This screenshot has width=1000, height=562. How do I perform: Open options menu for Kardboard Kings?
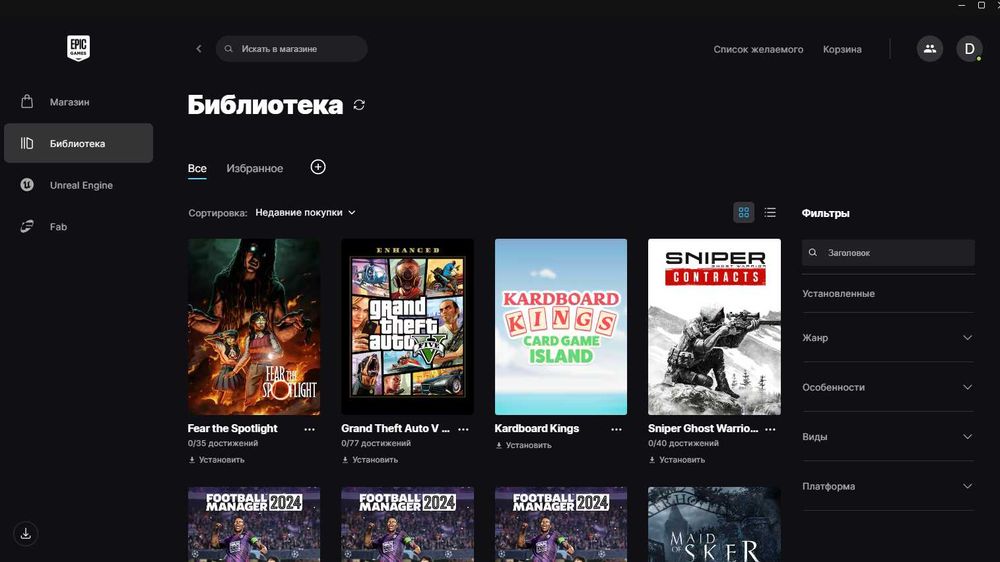tap(616, 429)
